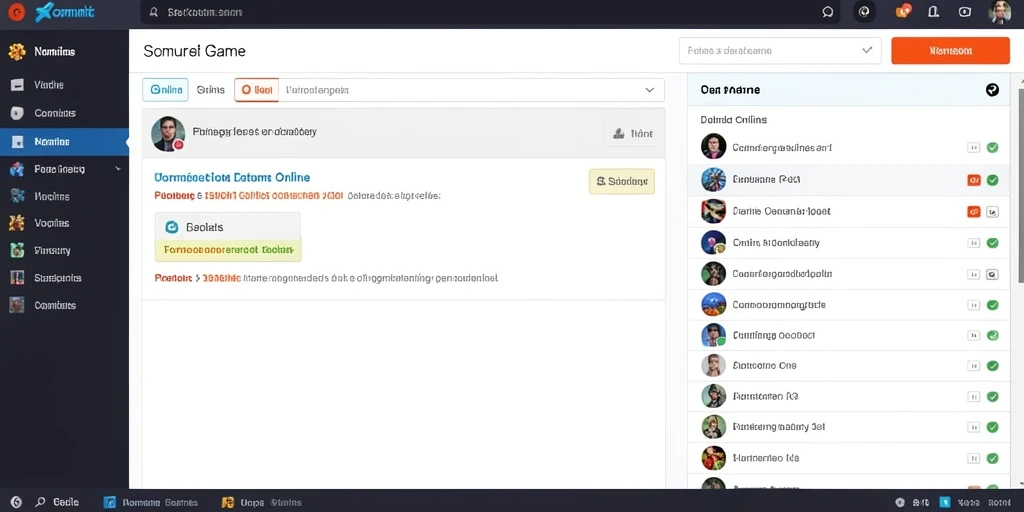Click the post author's avatar photo
The width and height of the screenshot is (1024, 512).
pyautogui.click(x=168, y=134)
